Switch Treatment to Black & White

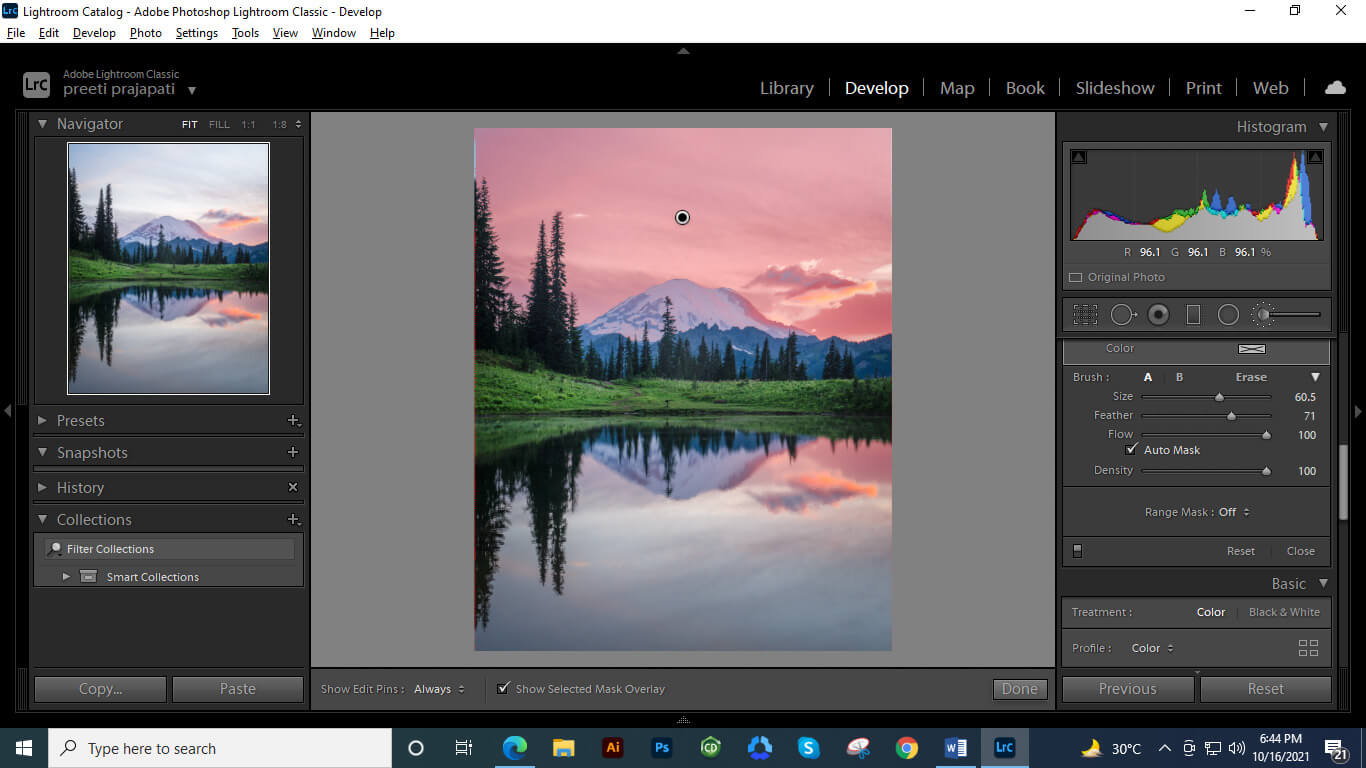(x=1284, y=612)
